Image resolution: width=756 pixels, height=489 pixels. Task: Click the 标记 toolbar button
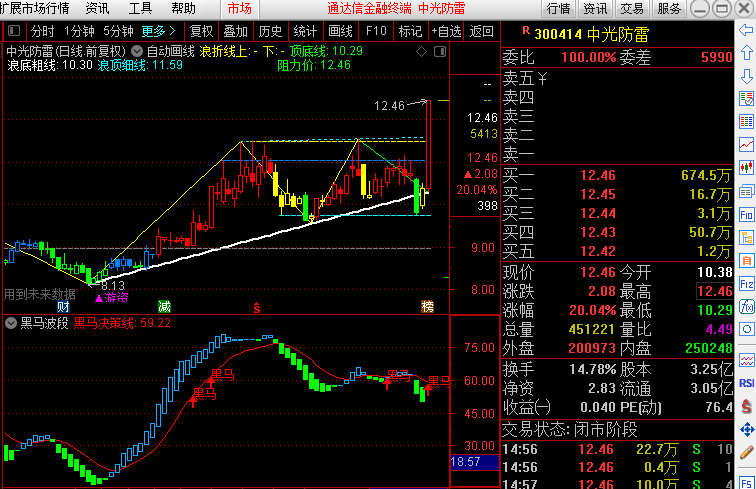(410, 31)
